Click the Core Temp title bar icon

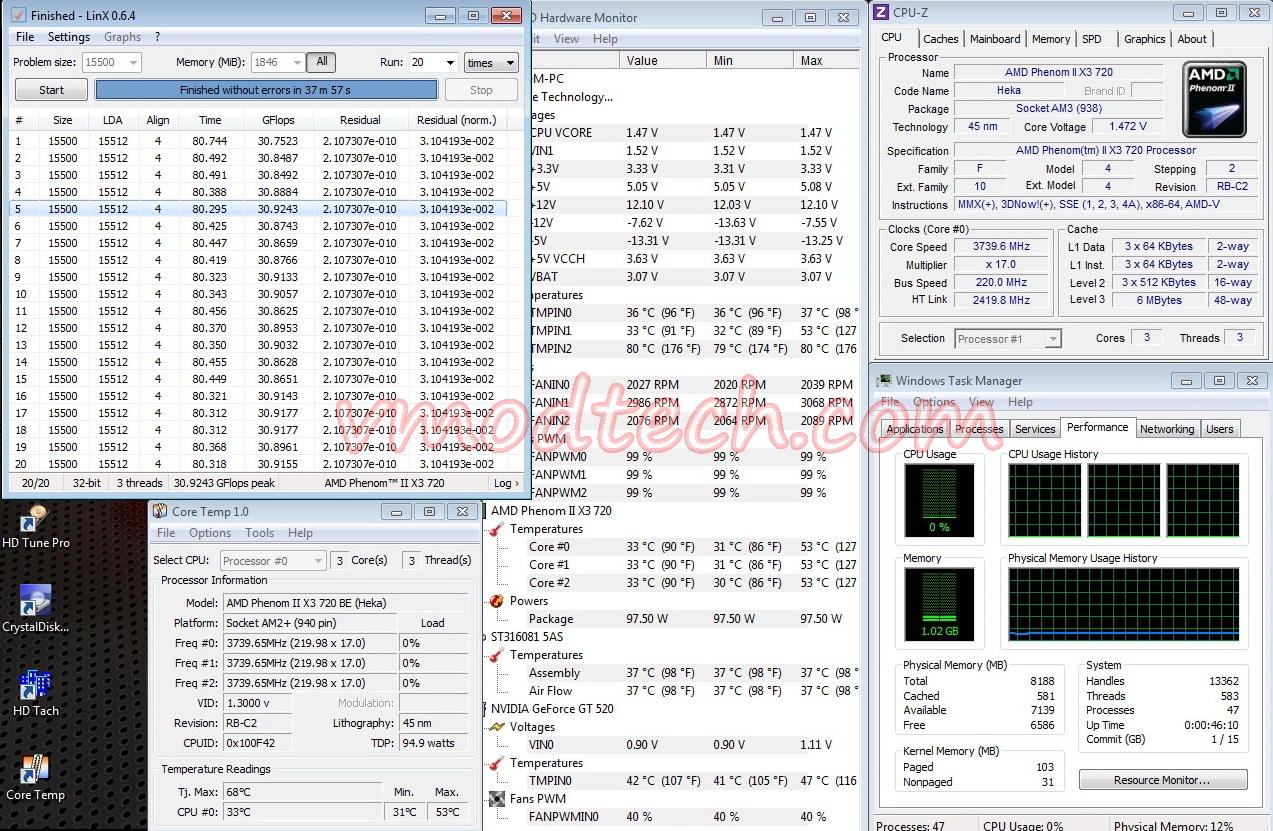coord(160,511)
